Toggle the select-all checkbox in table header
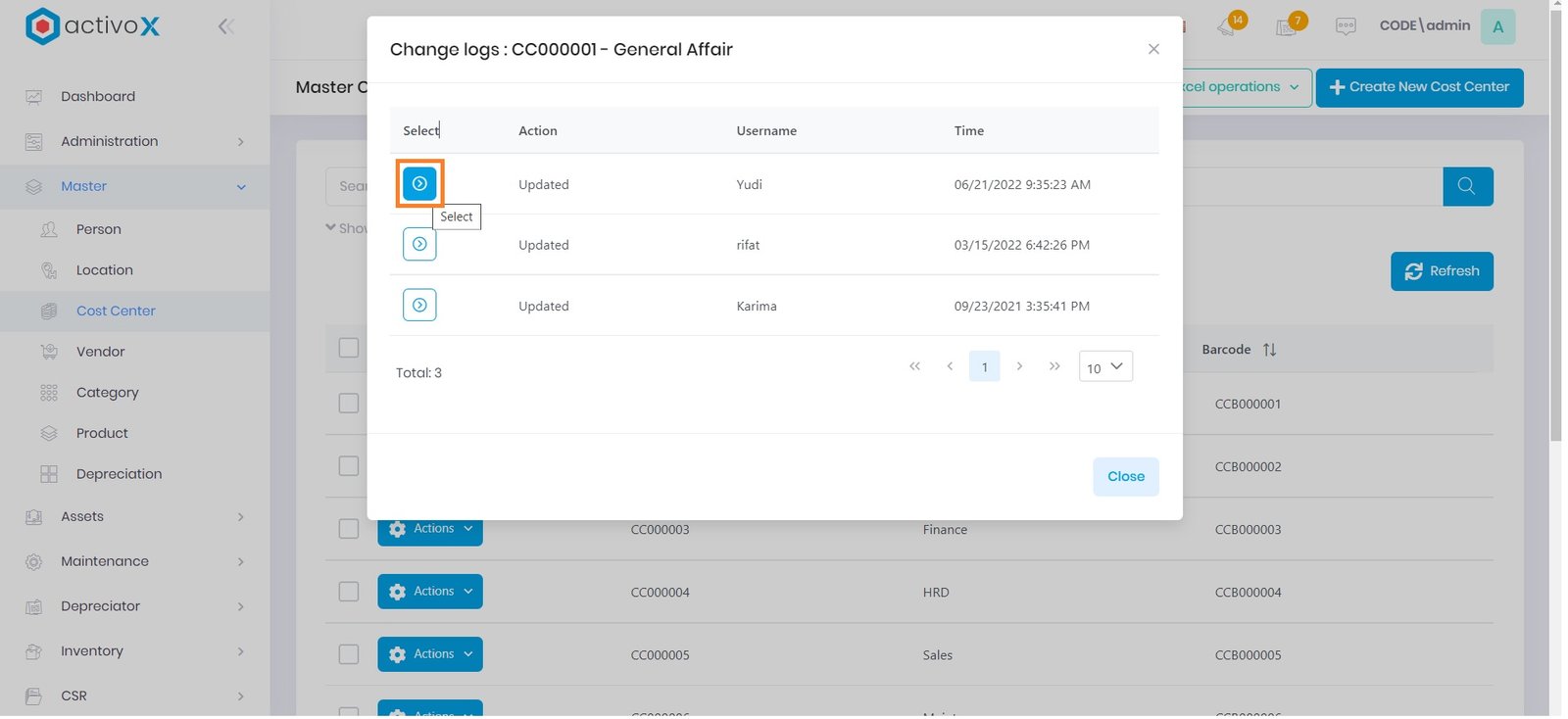The image size is (1568, 719). click(349, 348)
